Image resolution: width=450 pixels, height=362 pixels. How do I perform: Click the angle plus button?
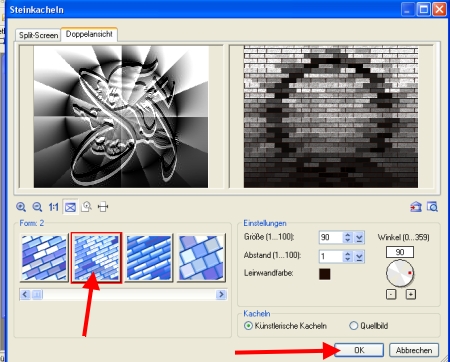(411, 294)
